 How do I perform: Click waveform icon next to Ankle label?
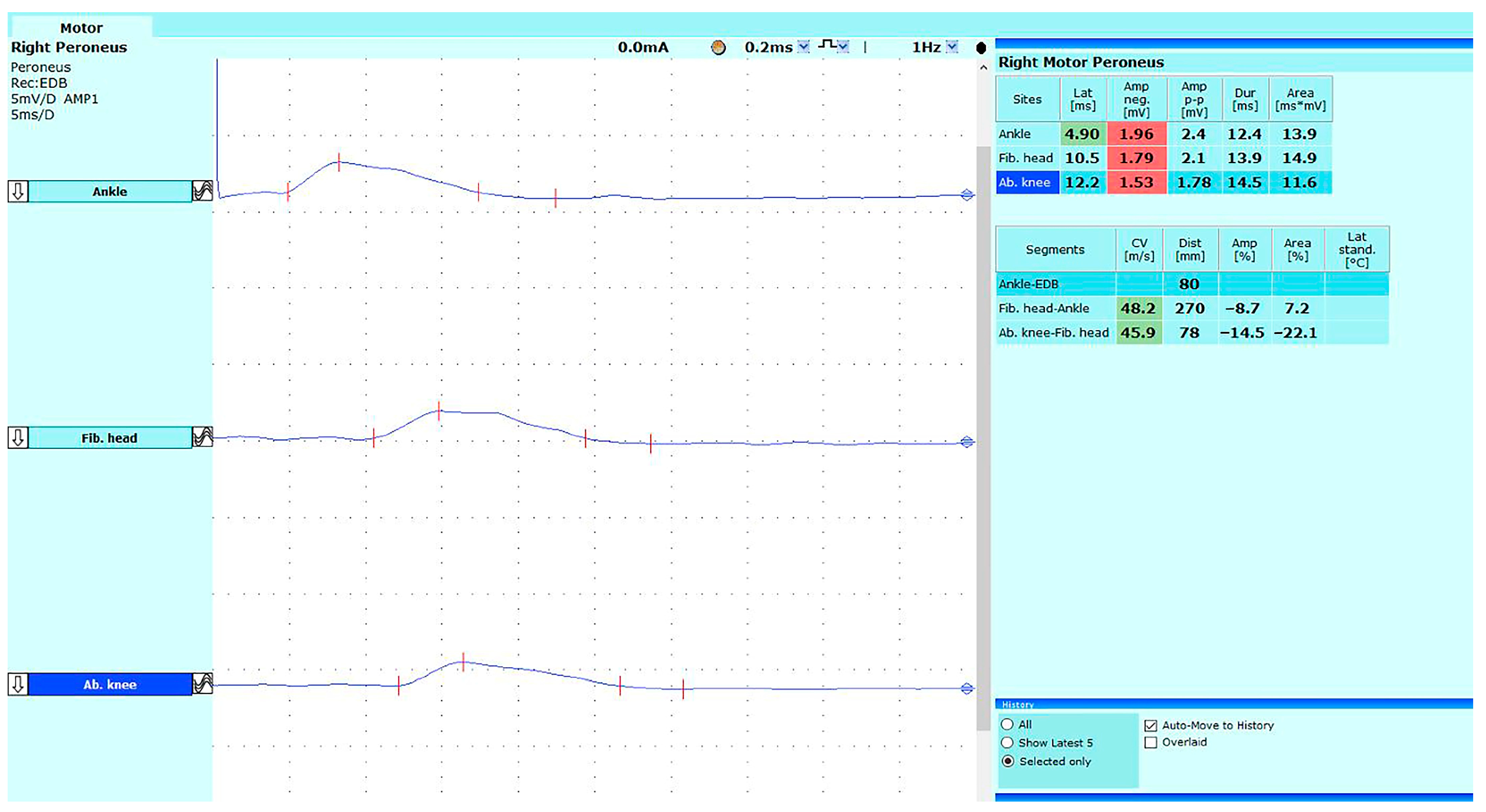click(x=202, y=191)
